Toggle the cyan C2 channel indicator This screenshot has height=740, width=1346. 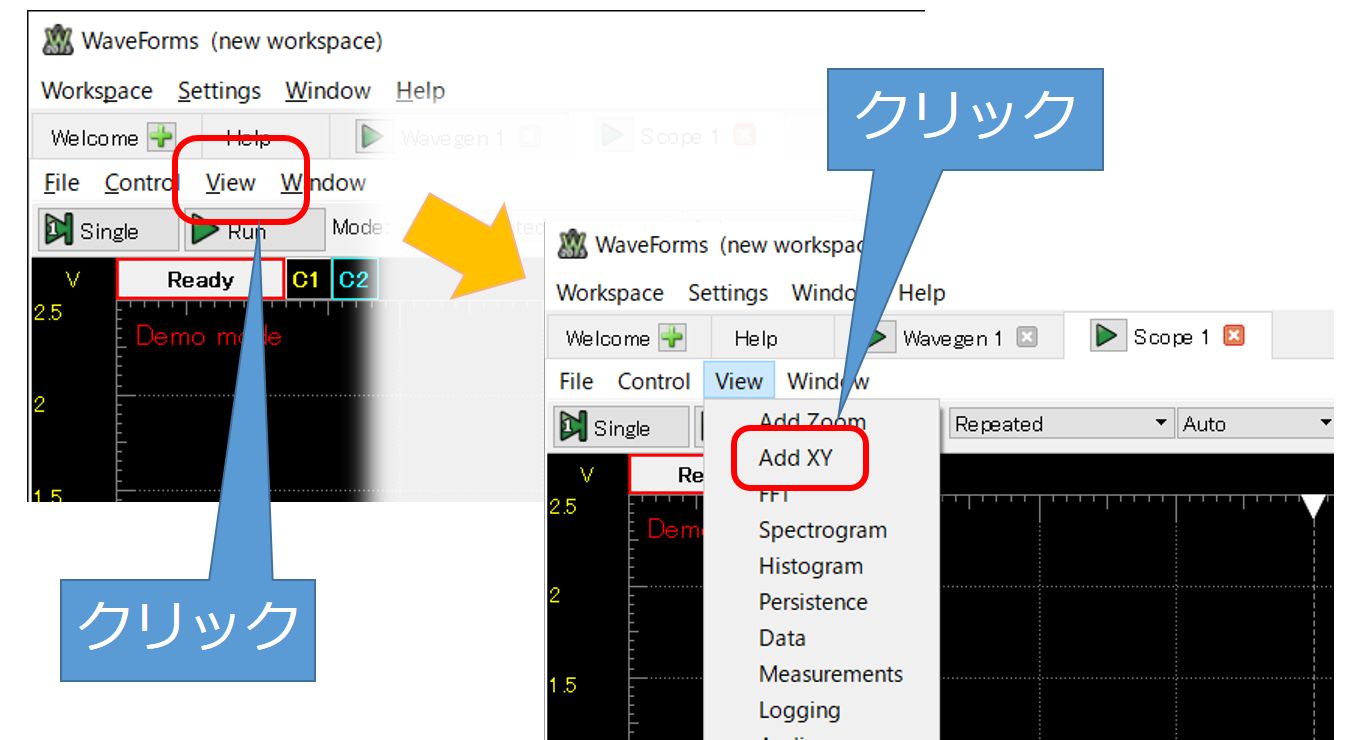pos(353,280)
